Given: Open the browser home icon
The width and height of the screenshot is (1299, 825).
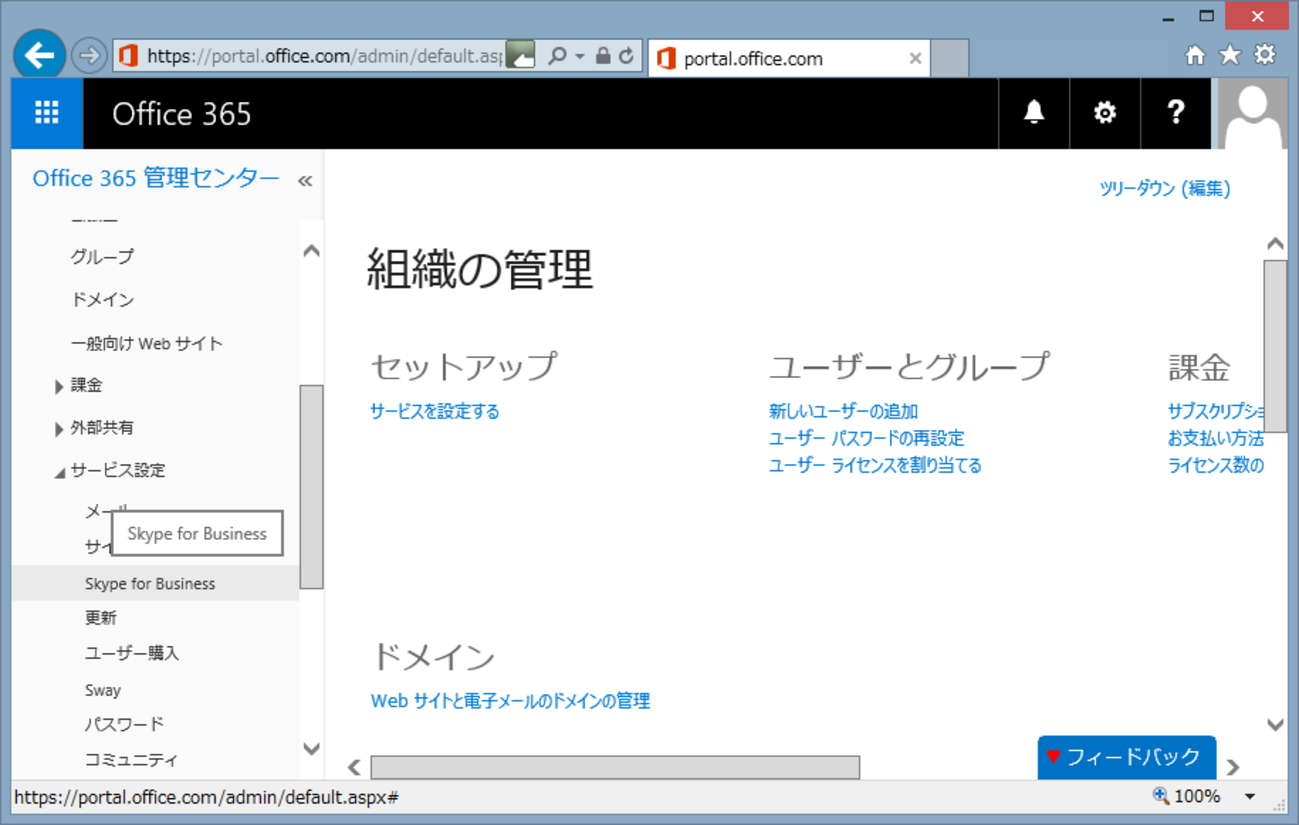Looking at the screenshot, I should (1195, 55).
